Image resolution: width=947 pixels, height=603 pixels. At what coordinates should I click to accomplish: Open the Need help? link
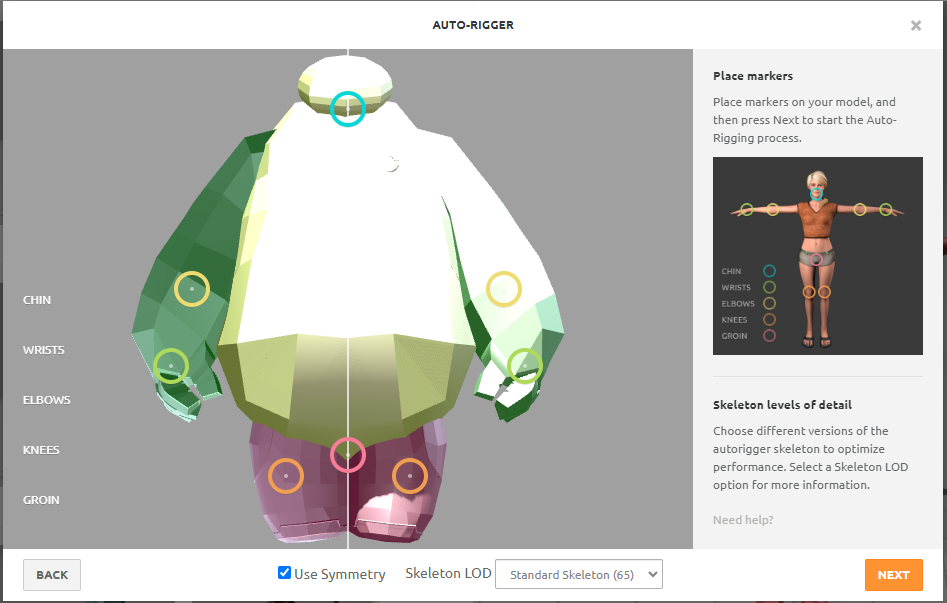coord(743,520)
